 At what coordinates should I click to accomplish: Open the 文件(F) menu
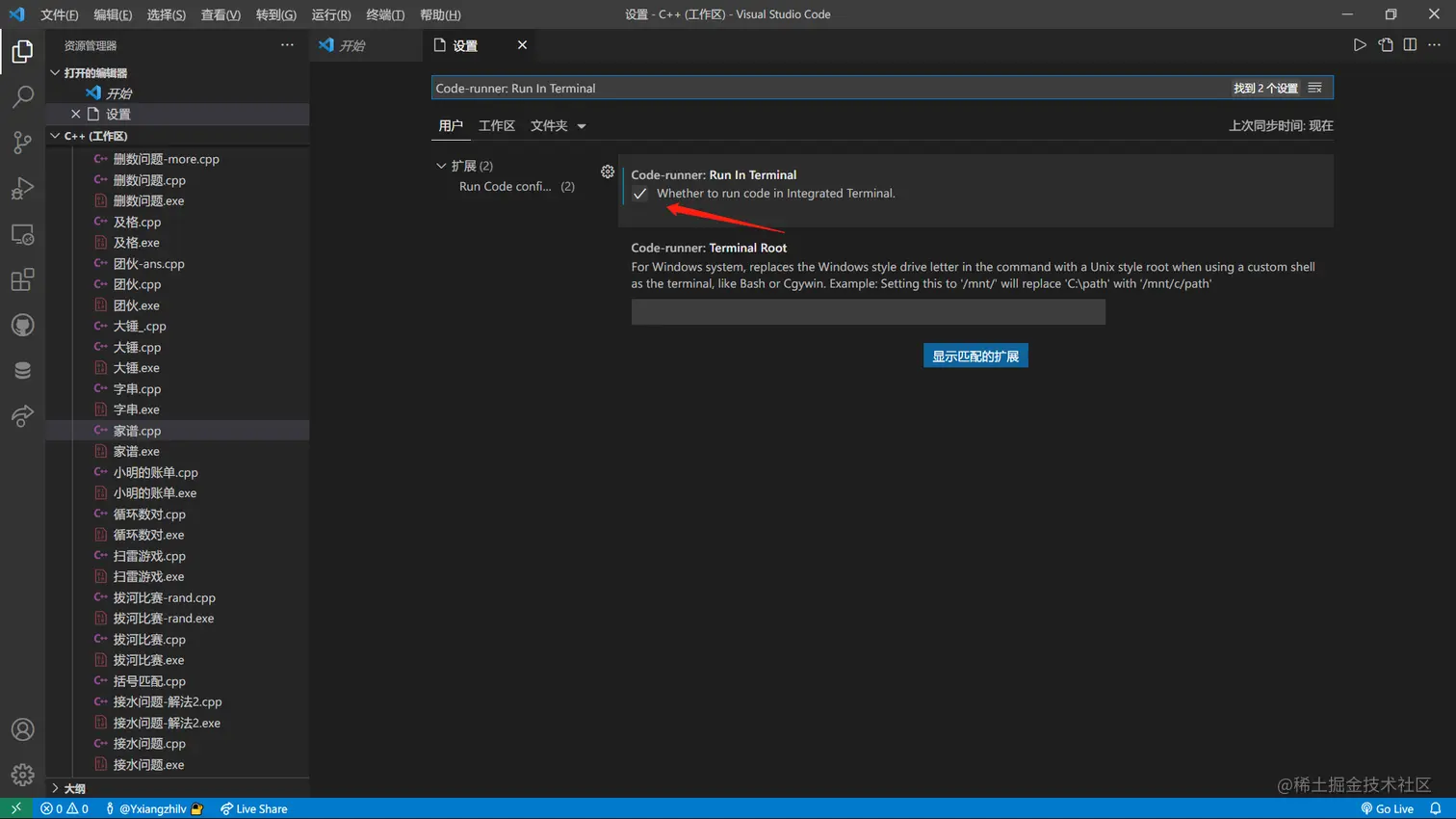[60, 14]
